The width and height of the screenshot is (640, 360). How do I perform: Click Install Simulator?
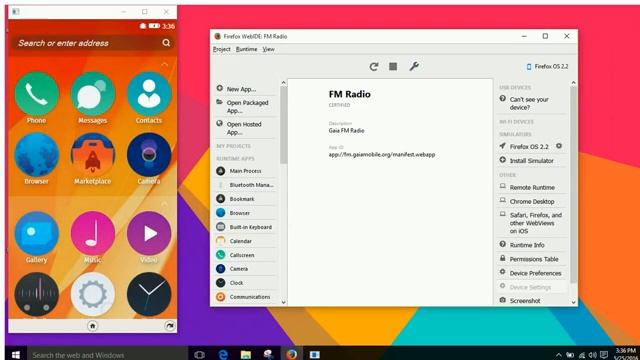click(531, 160)
